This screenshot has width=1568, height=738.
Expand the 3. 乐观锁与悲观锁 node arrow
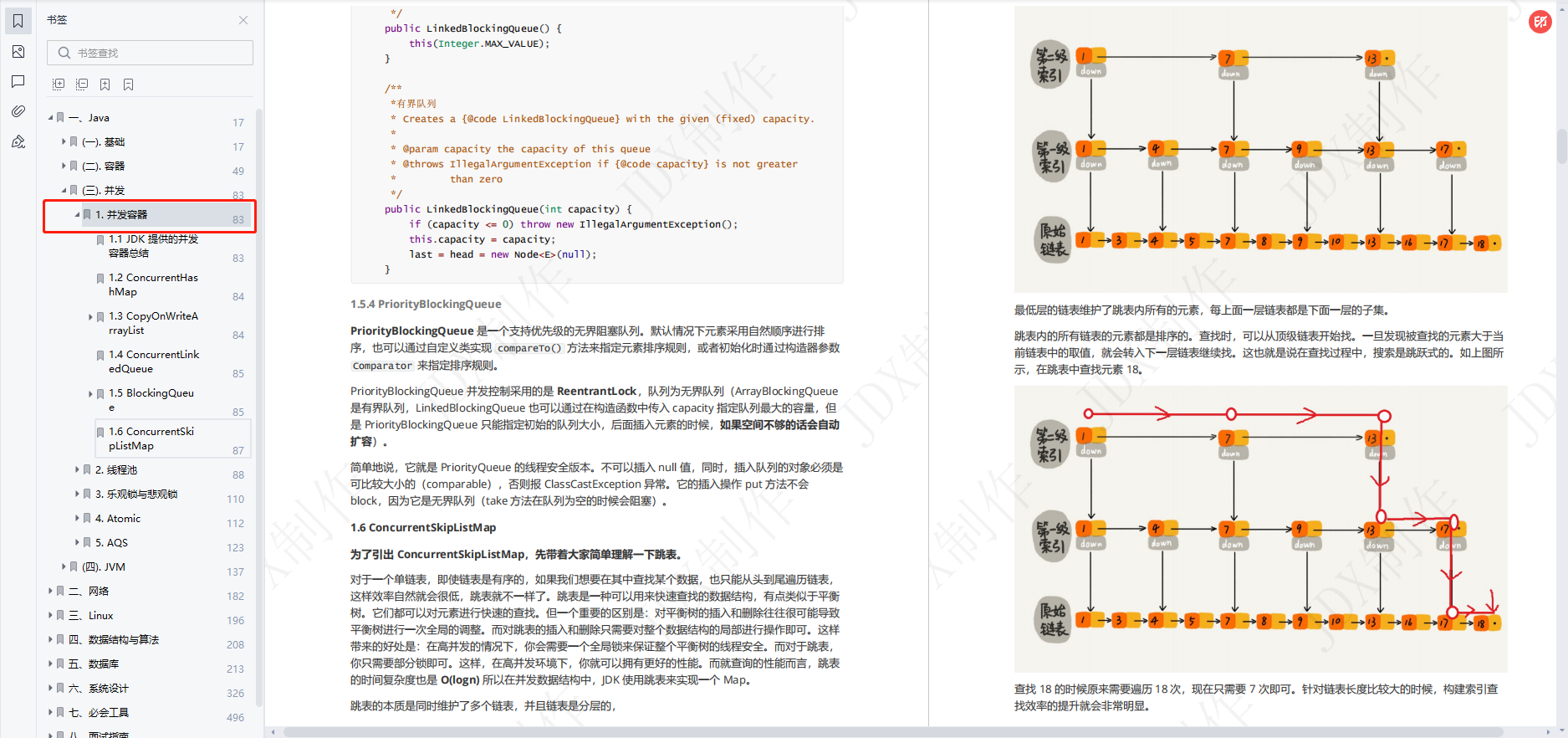[77, 495]
